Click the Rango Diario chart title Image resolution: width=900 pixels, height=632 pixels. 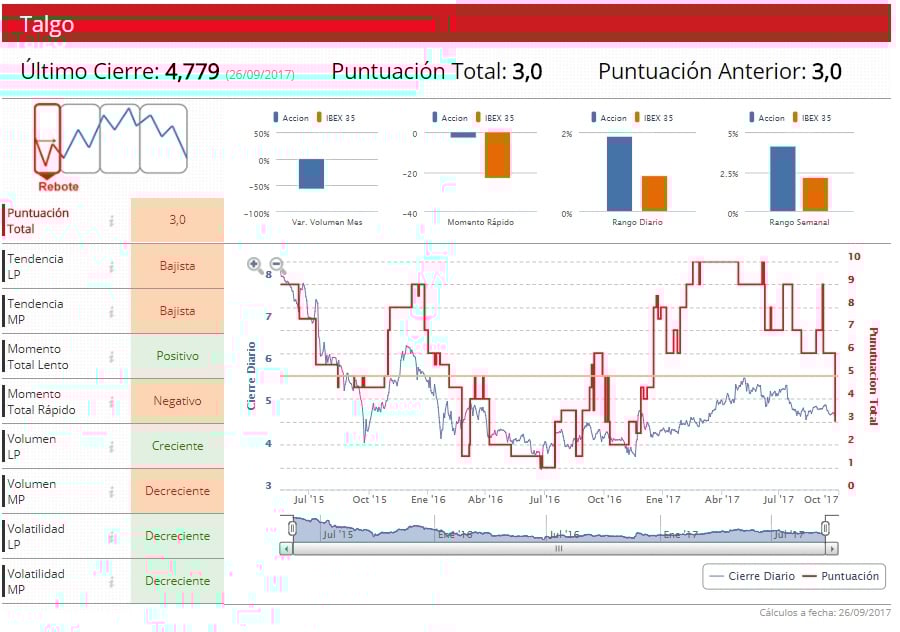pos(637,222)
